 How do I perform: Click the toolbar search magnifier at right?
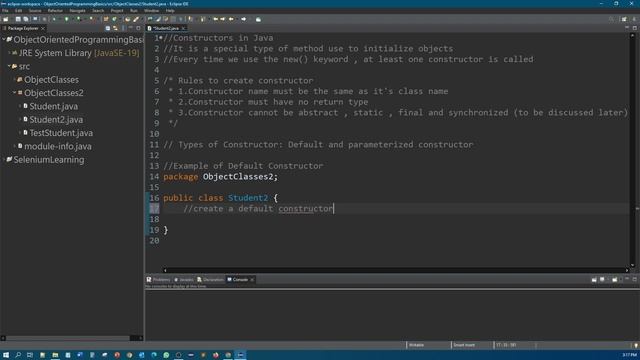click(611, 19)
